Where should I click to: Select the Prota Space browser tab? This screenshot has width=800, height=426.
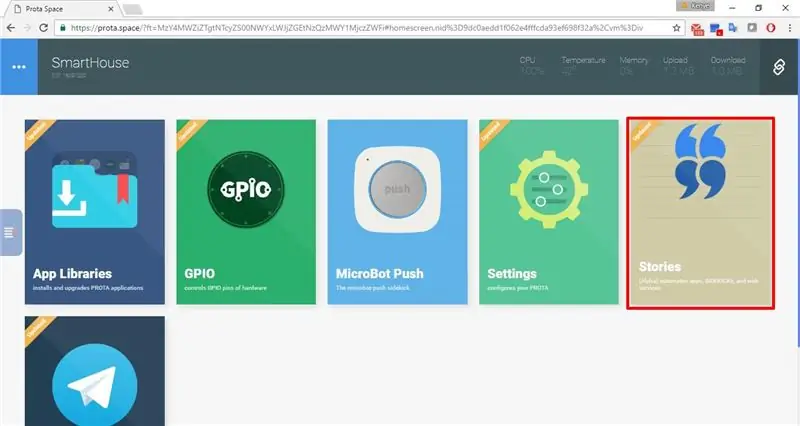point(64,9)
